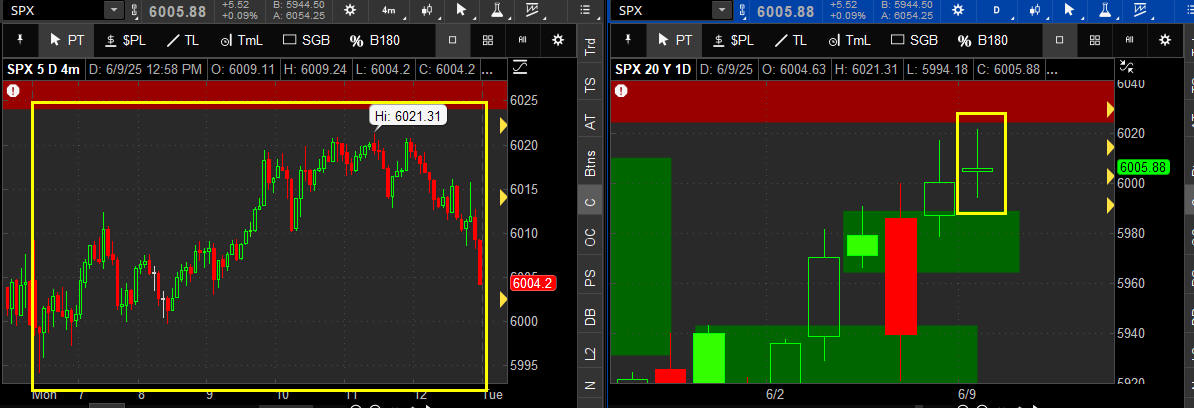Open the left chart settings gear icon
The image size is (1194, 408).
pyautogui.click(x=350, y=10)
